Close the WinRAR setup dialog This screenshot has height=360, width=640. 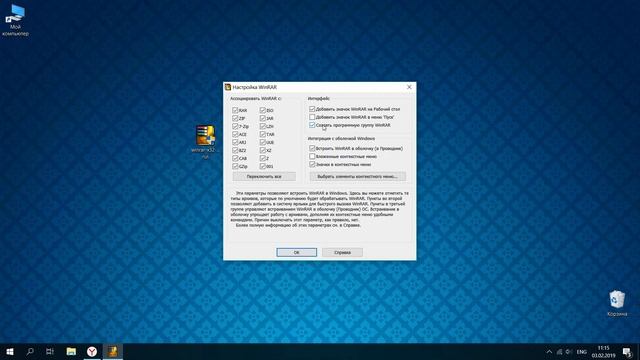click(x=409, y=87)
